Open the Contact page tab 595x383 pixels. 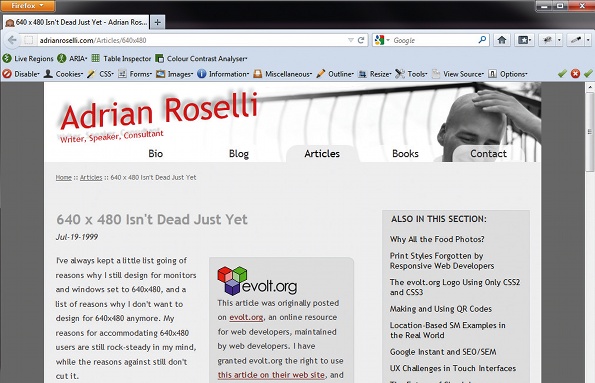[488, 154]
